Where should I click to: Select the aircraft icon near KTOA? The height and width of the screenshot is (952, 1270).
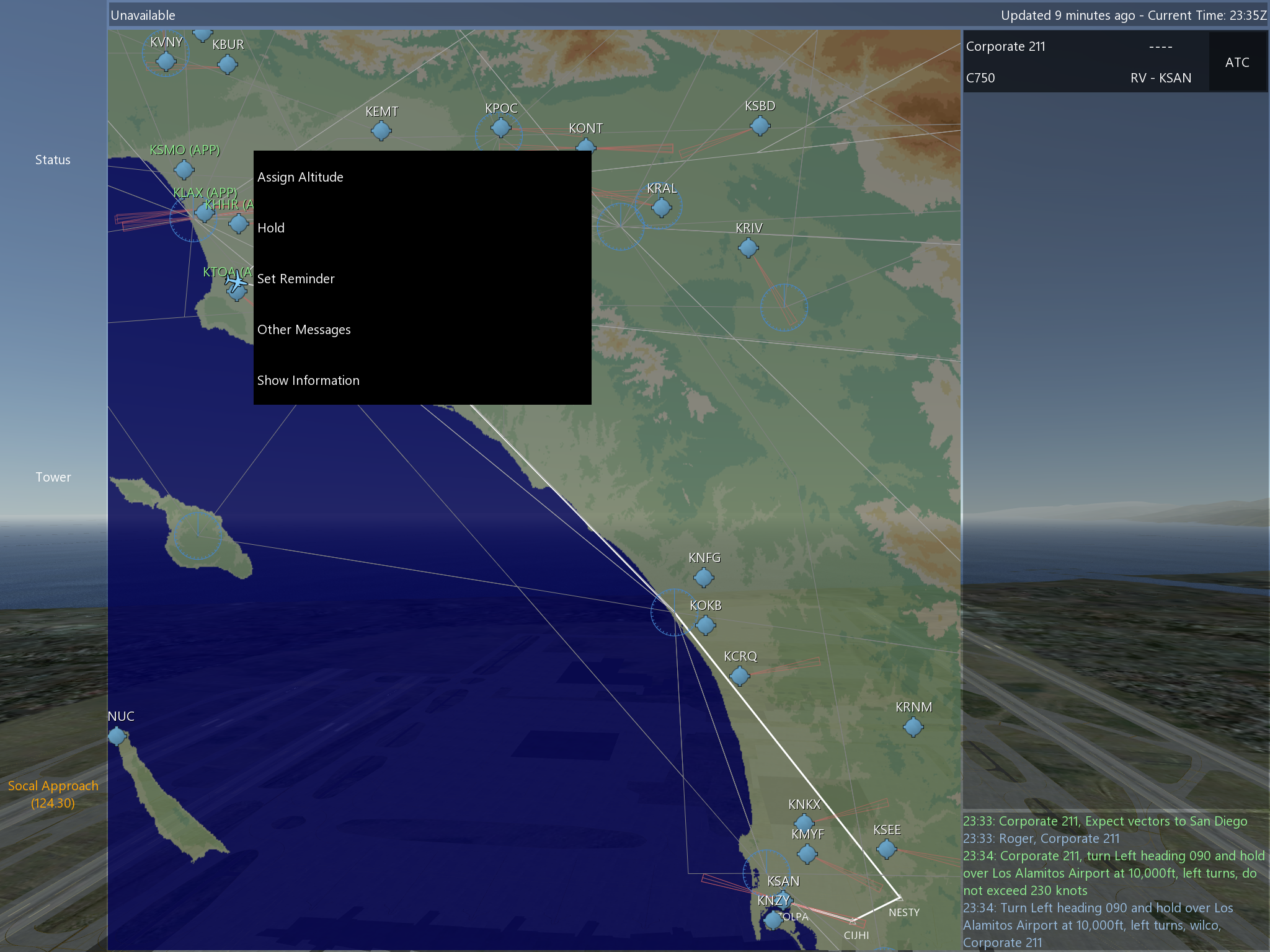pos(236,282)
